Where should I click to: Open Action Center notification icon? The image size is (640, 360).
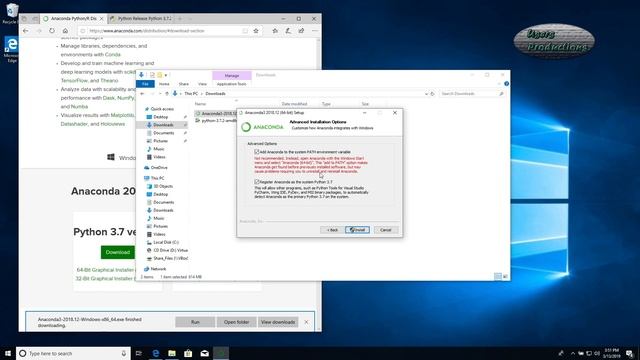point(630,353)
